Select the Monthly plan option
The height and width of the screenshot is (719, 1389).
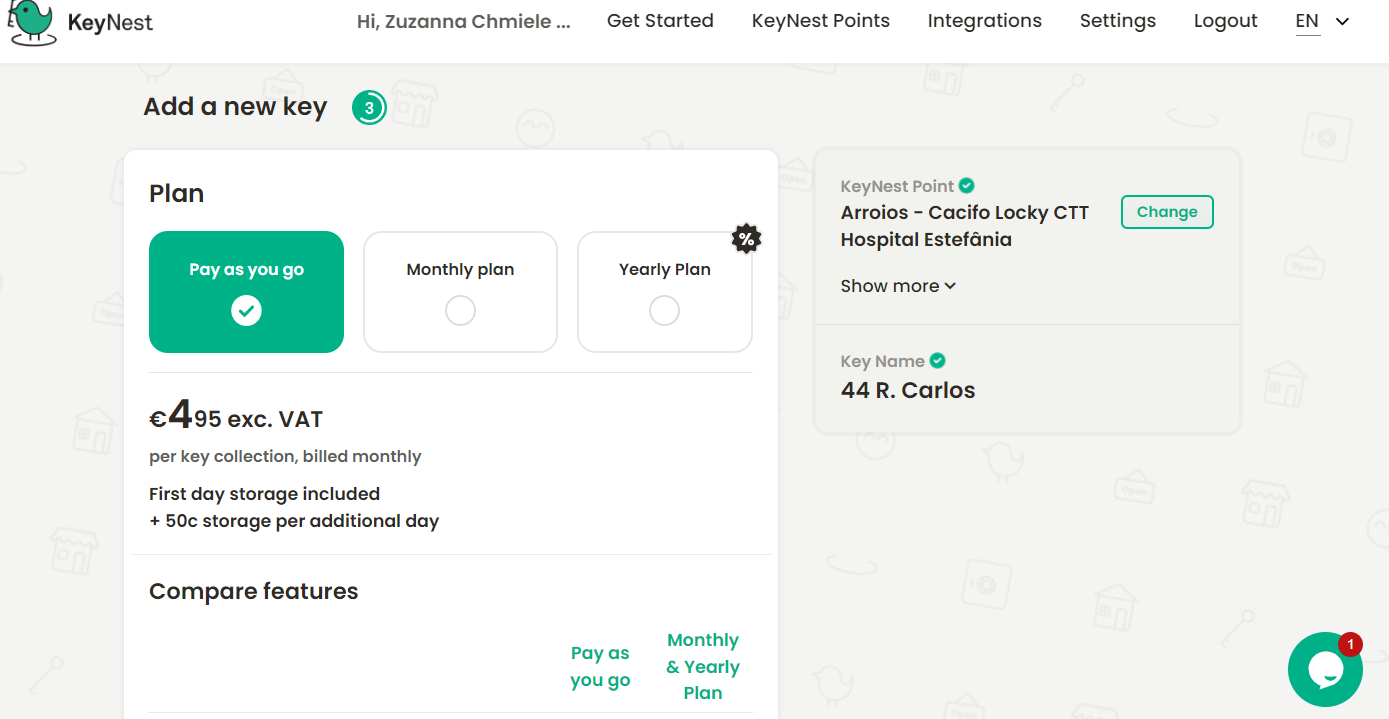(x=460, y=292)
